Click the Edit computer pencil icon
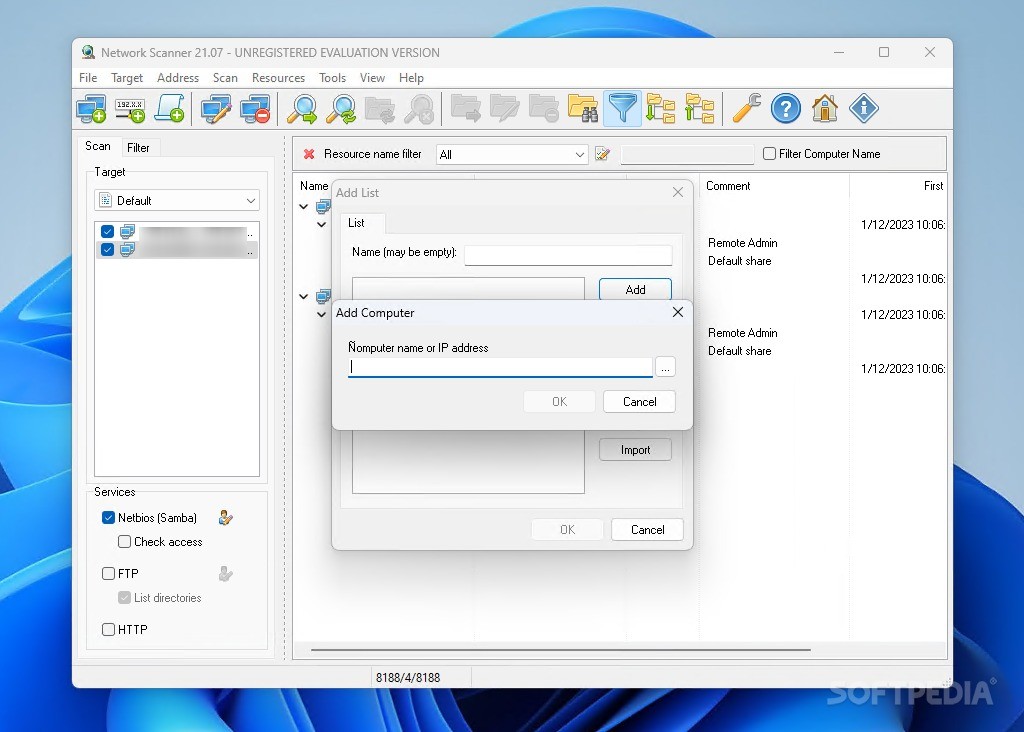Screen dimensions: 1024x732 click(x=216, y=108)
